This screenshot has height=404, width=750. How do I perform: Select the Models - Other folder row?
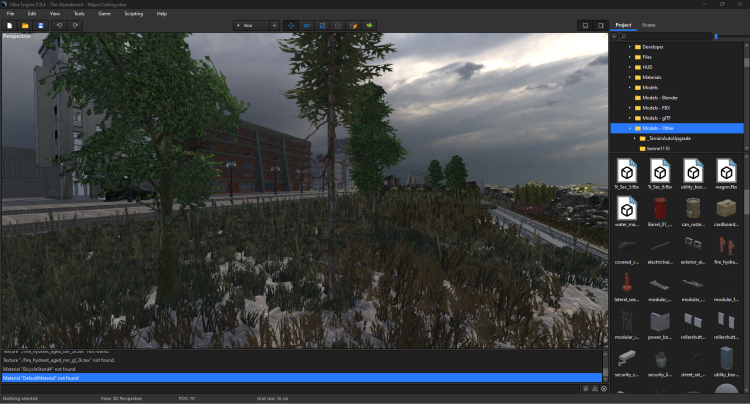click(677, 128)
